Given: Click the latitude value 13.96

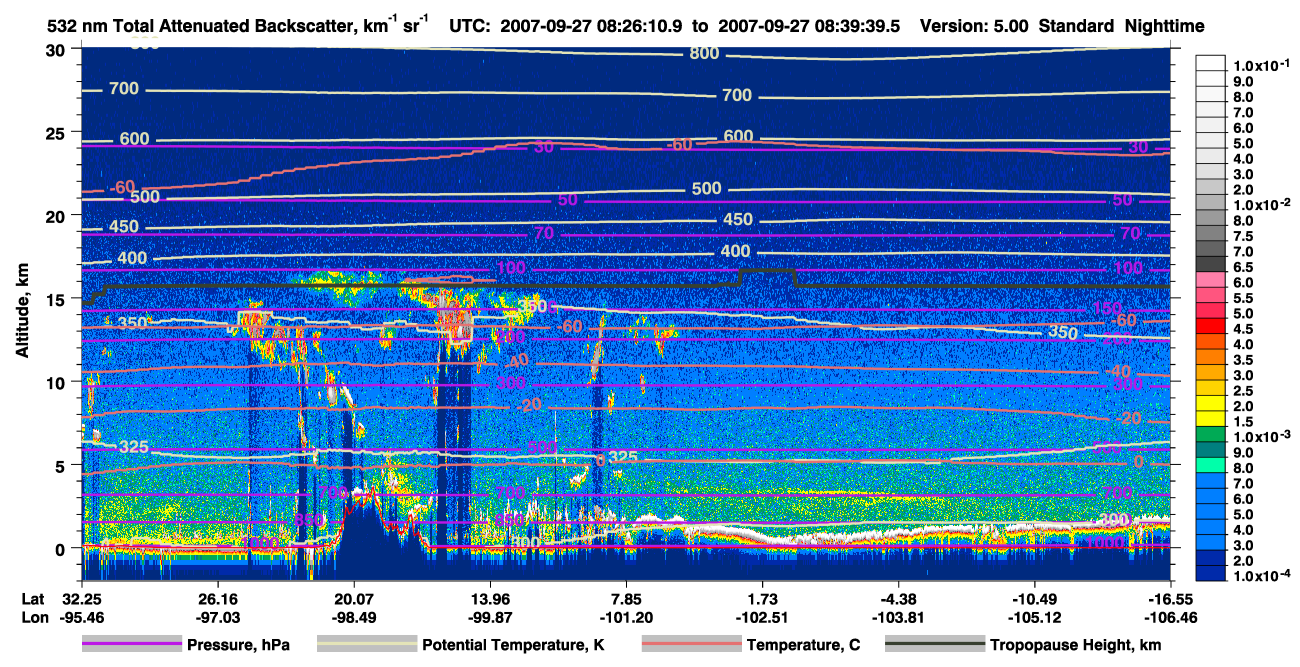Looking at the screenshot, I should click(490, 597).
